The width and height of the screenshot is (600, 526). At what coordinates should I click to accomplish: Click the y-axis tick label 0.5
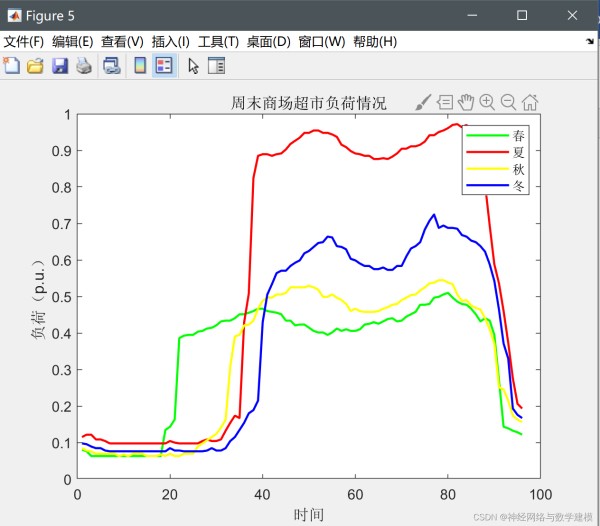[x=62, y=297]
